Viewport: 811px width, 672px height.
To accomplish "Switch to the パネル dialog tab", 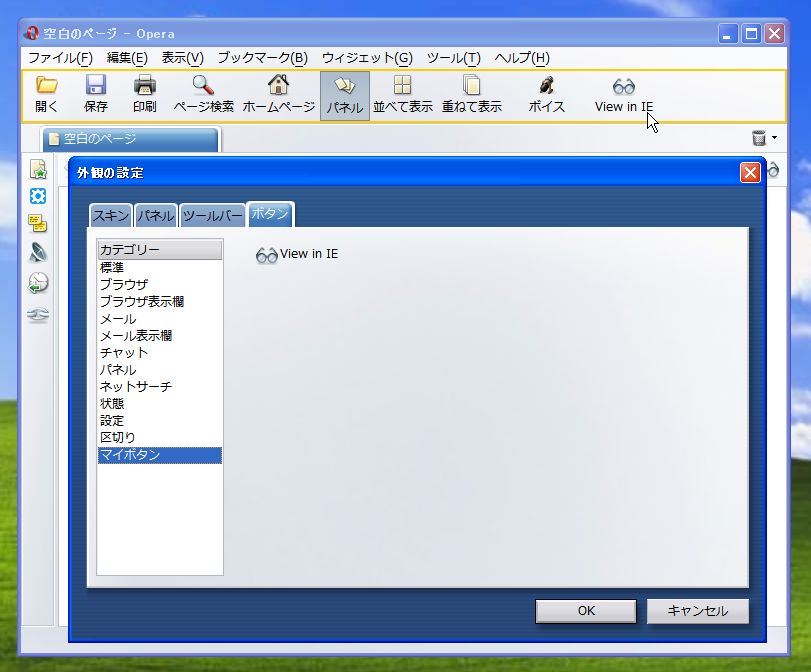I will coord(156,215).
